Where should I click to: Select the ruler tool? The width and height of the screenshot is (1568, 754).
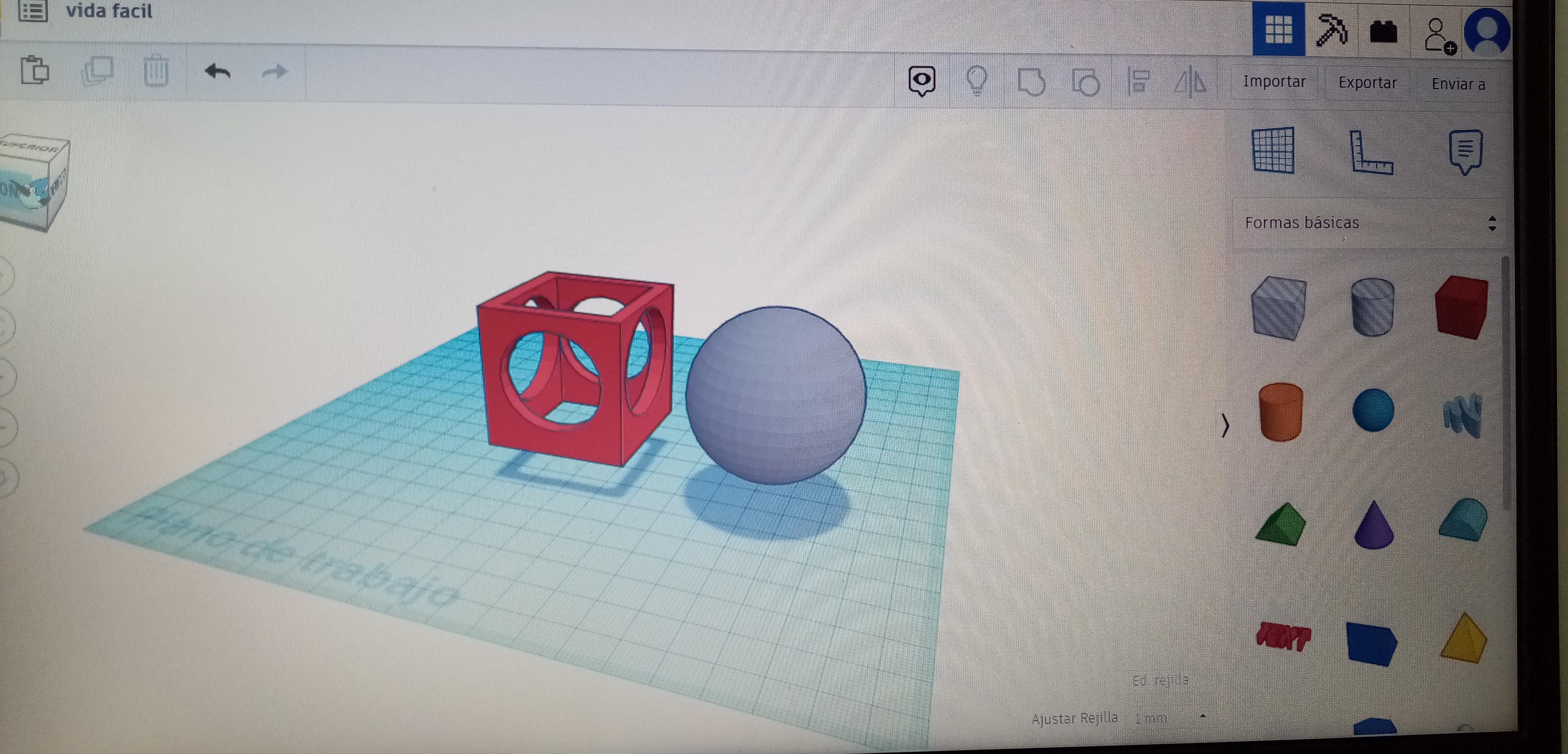(1371, 152)
